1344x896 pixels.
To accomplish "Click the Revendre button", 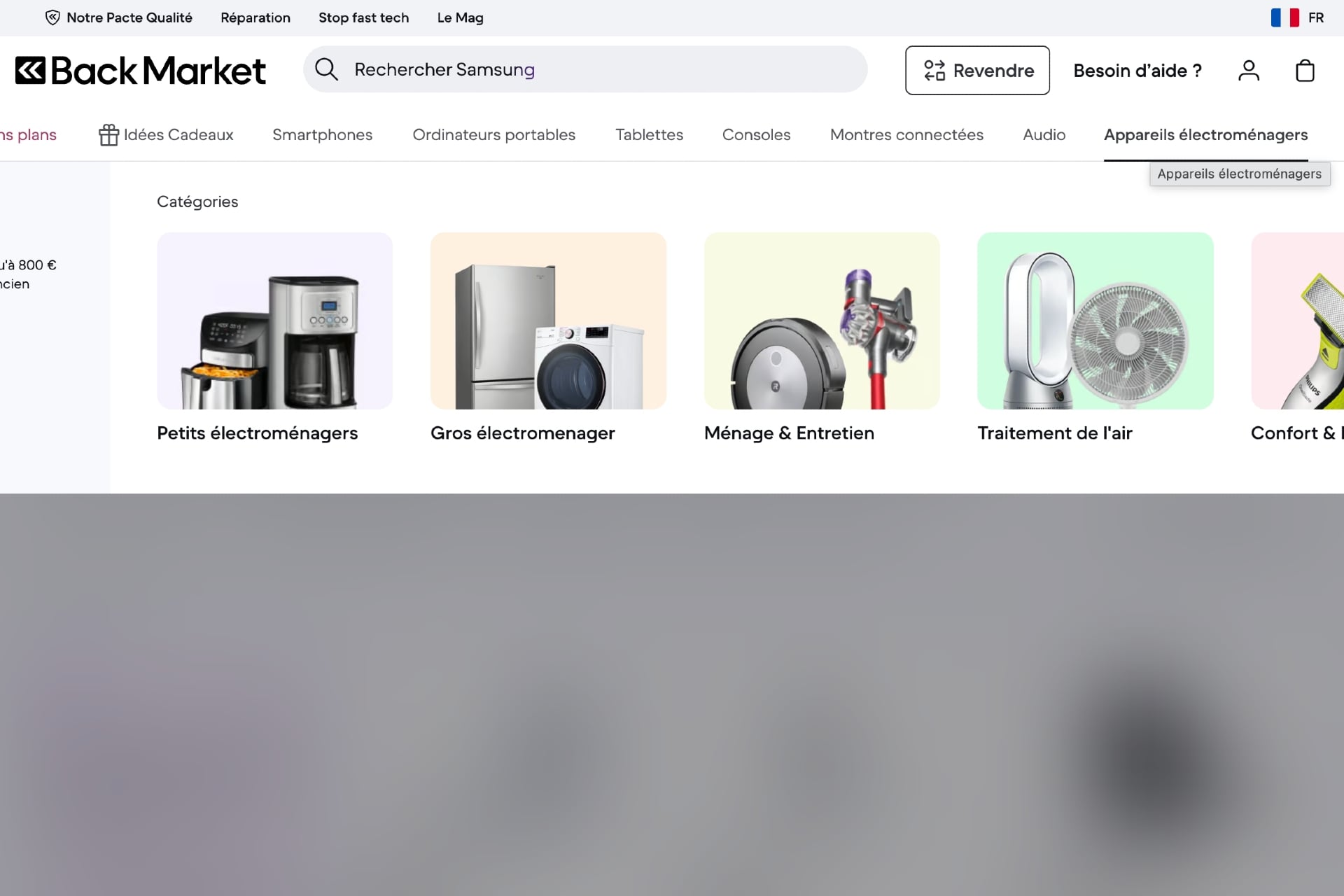I will 977,70.
